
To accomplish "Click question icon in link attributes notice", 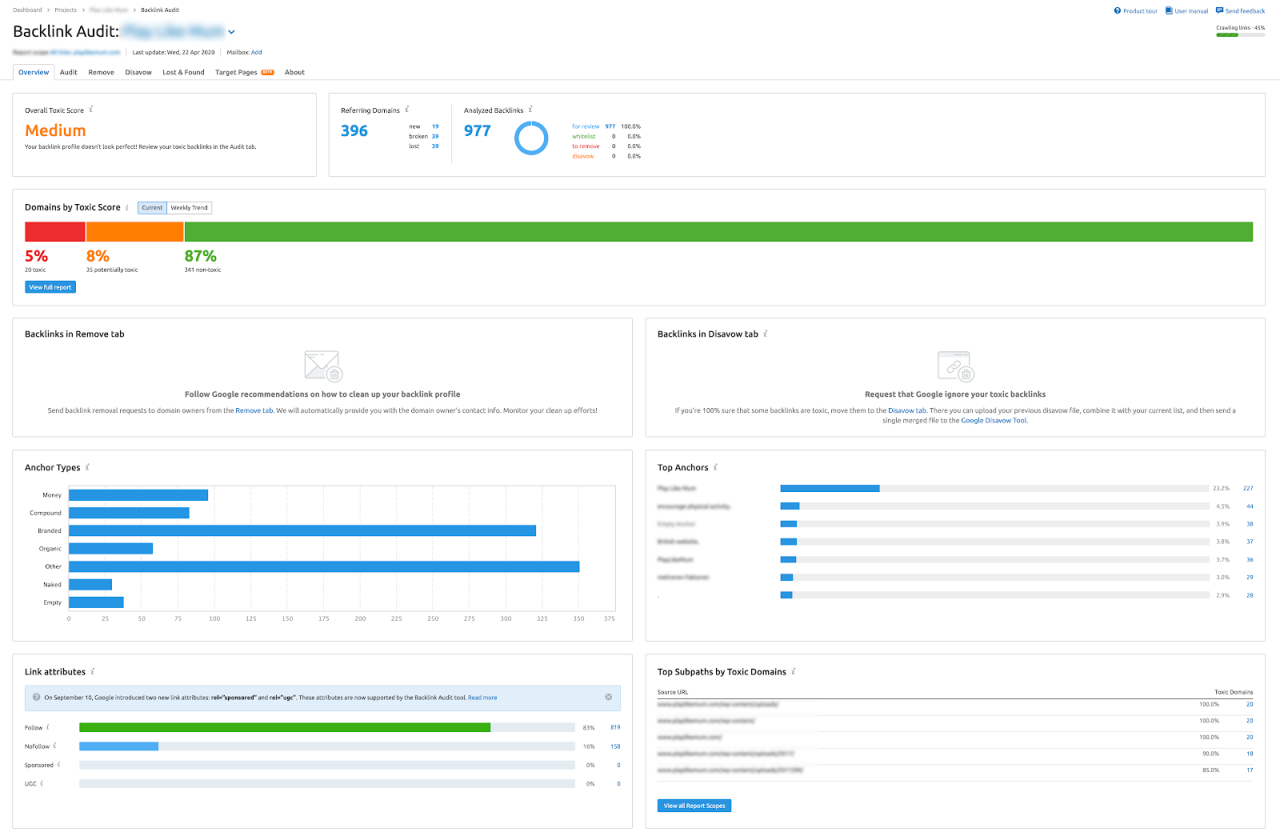I will click(36, 697).
